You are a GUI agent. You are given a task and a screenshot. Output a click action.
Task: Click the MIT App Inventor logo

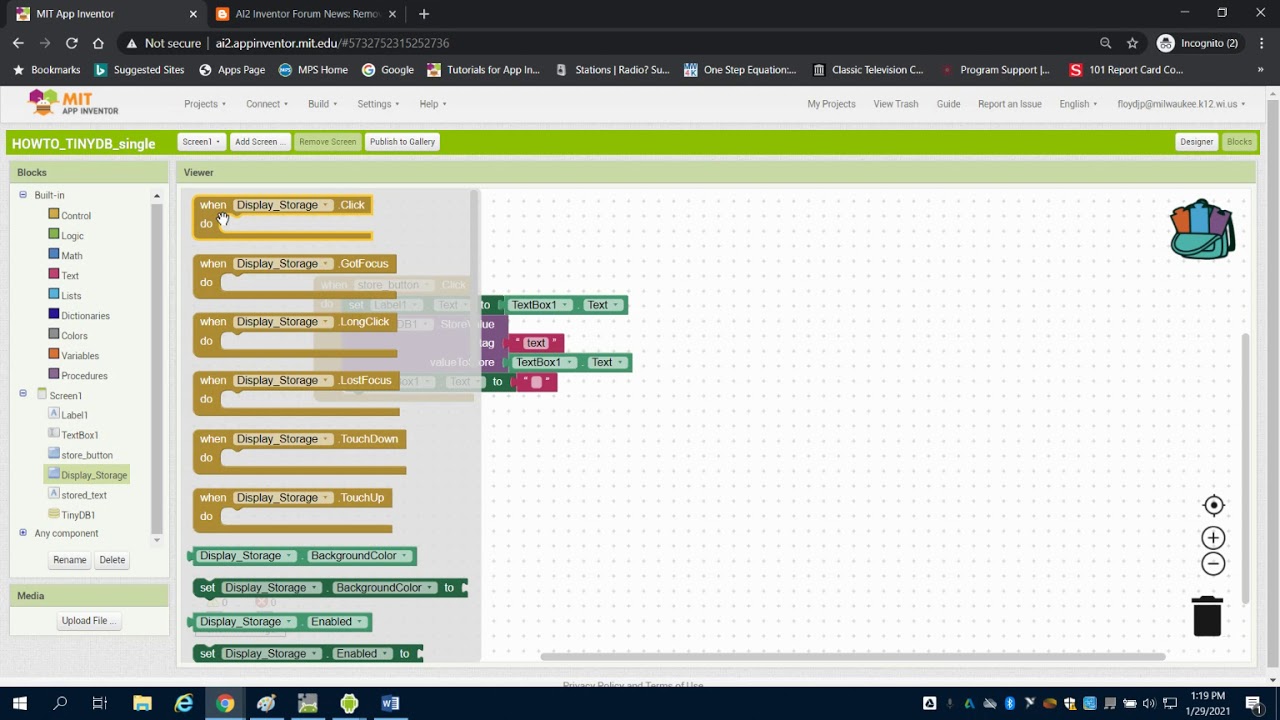coord(73,103)
